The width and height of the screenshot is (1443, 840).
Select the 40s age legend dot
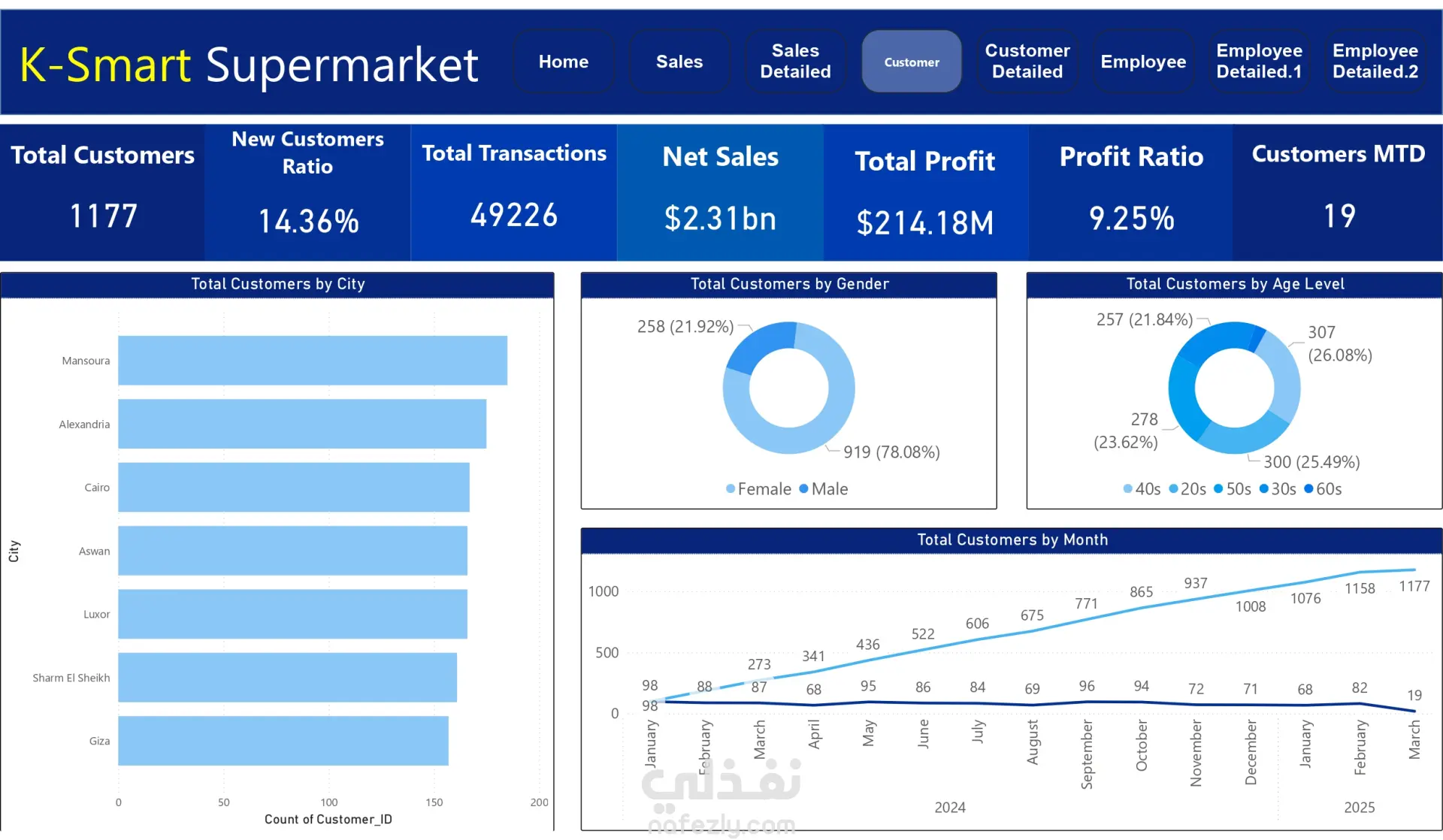tap(1127, 489)
